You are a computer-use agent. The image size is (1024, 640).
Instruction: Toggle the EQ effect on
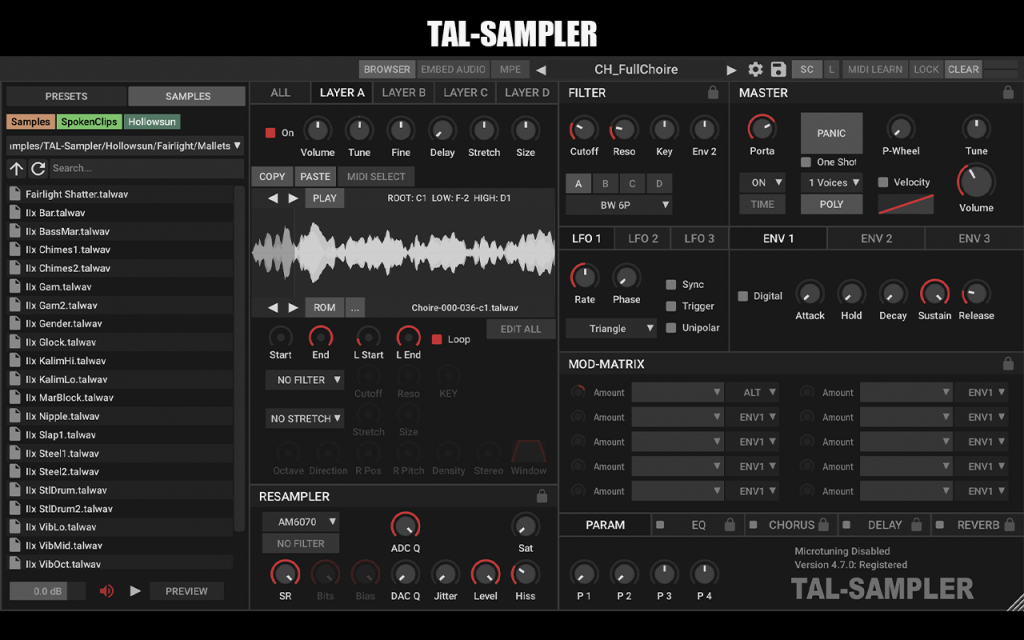point(660,524)
